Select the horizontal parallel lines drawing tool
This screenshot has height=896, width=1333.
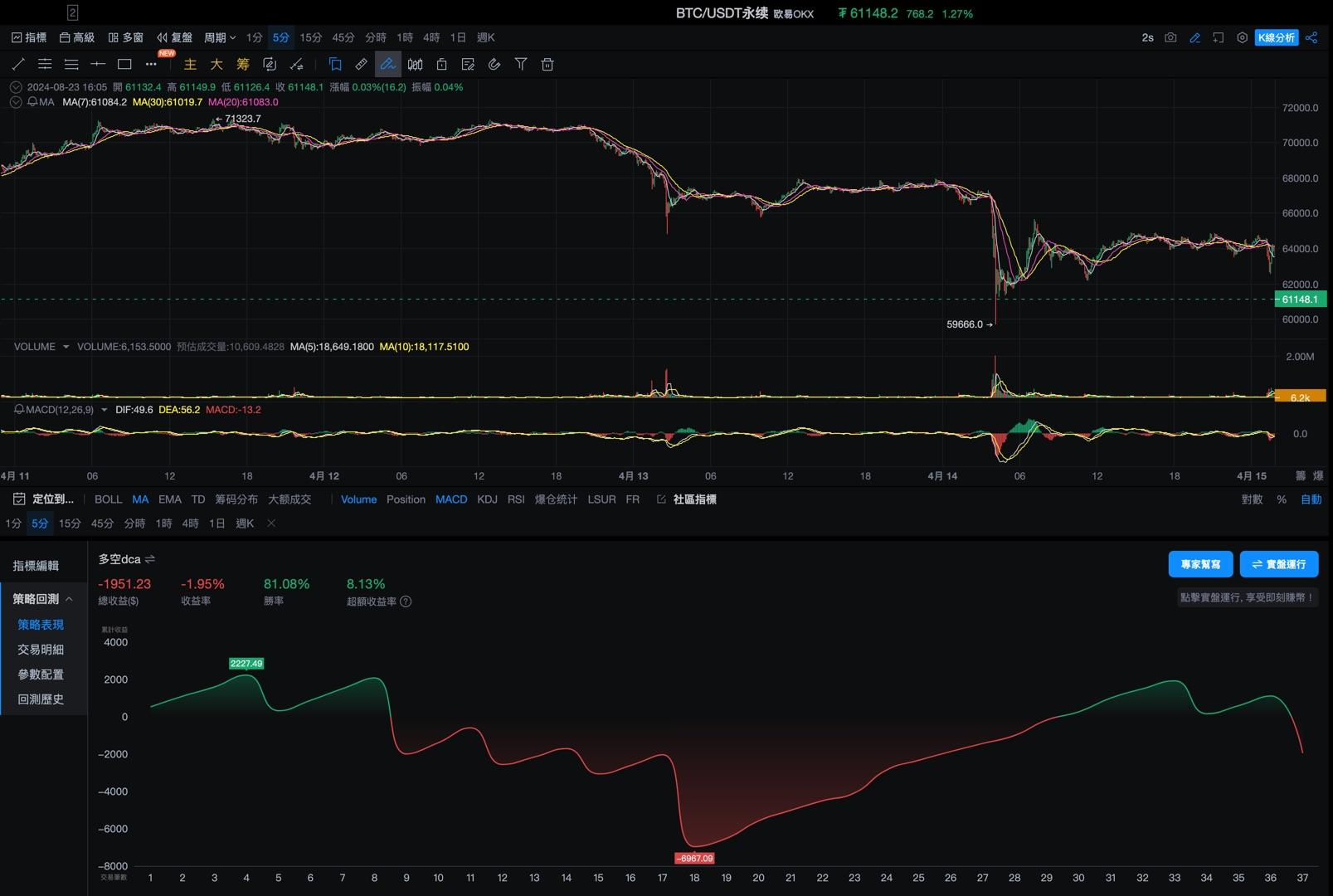45,64
